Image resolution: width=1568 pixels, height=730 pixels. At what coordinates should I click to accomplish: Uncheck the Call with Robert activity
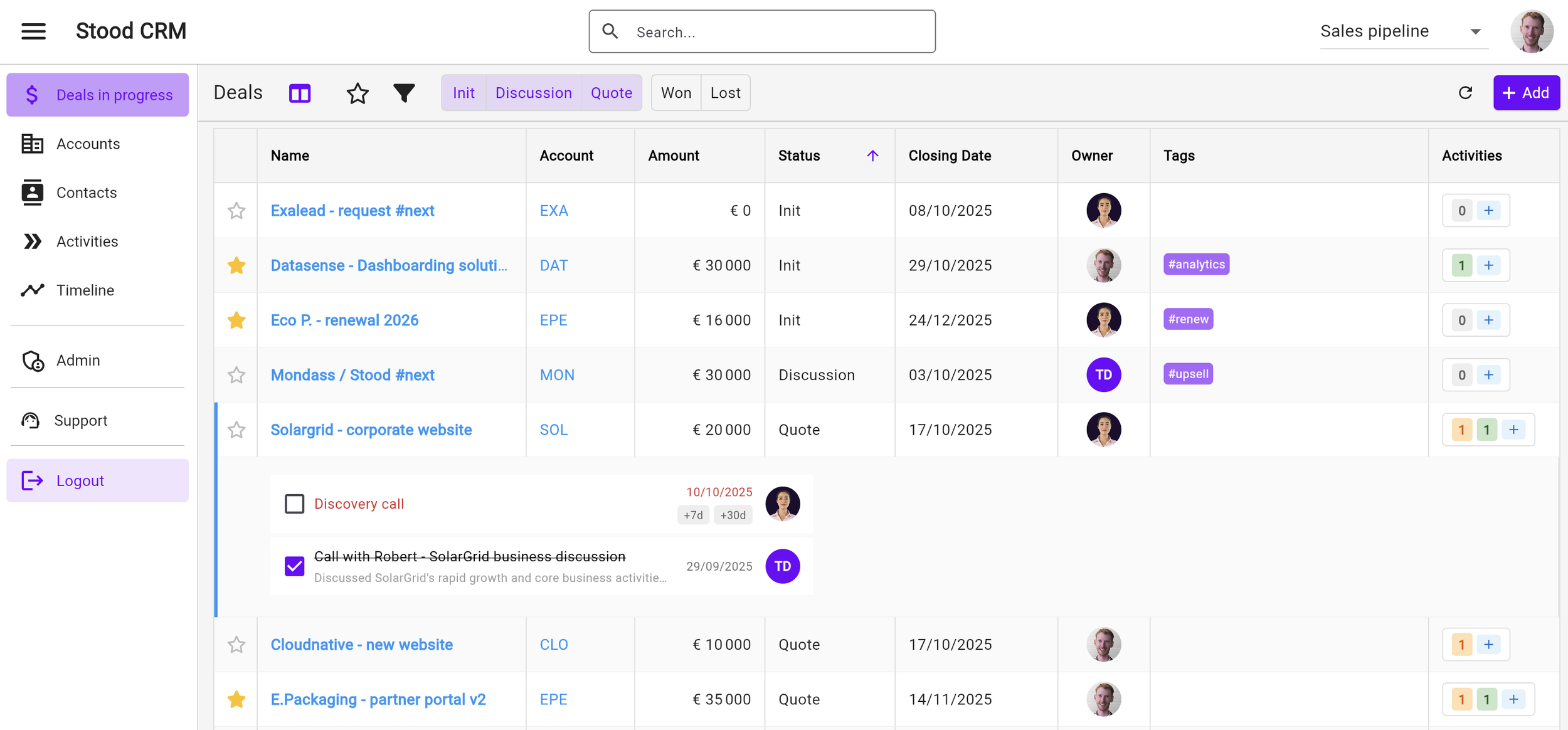[294, 566]
